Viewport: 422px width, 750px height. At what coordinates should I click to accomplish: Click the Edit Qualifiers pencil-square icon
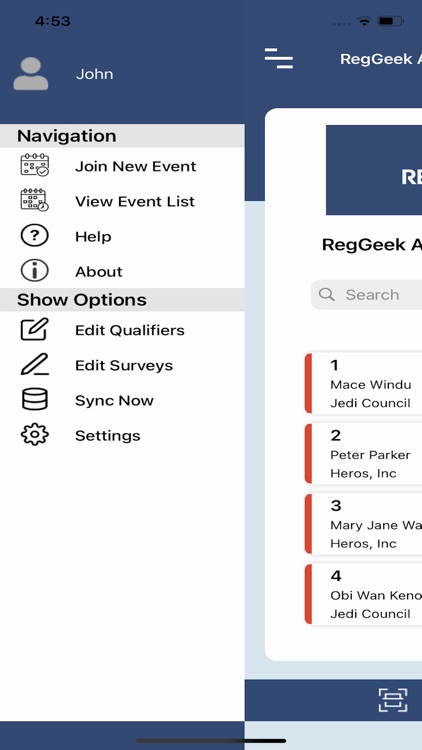[34, 330]
